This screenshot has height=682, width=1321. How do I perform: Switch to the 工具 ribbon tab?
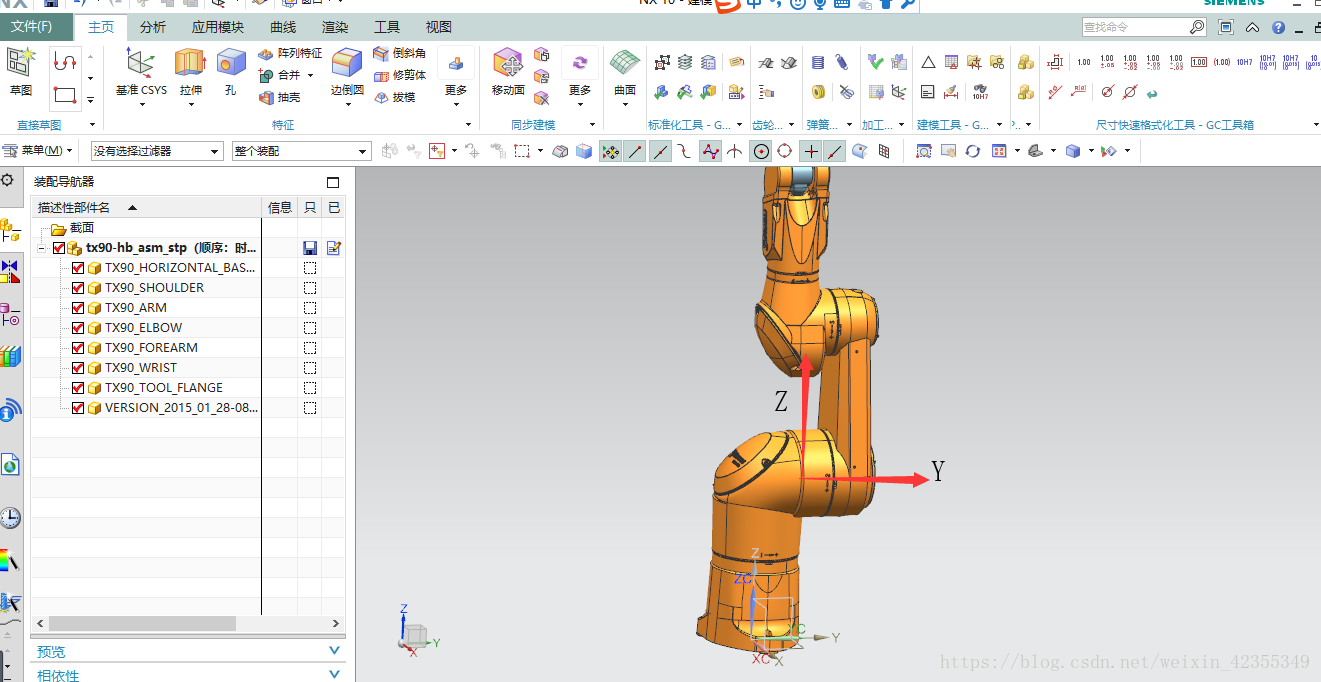pos(387,27)
